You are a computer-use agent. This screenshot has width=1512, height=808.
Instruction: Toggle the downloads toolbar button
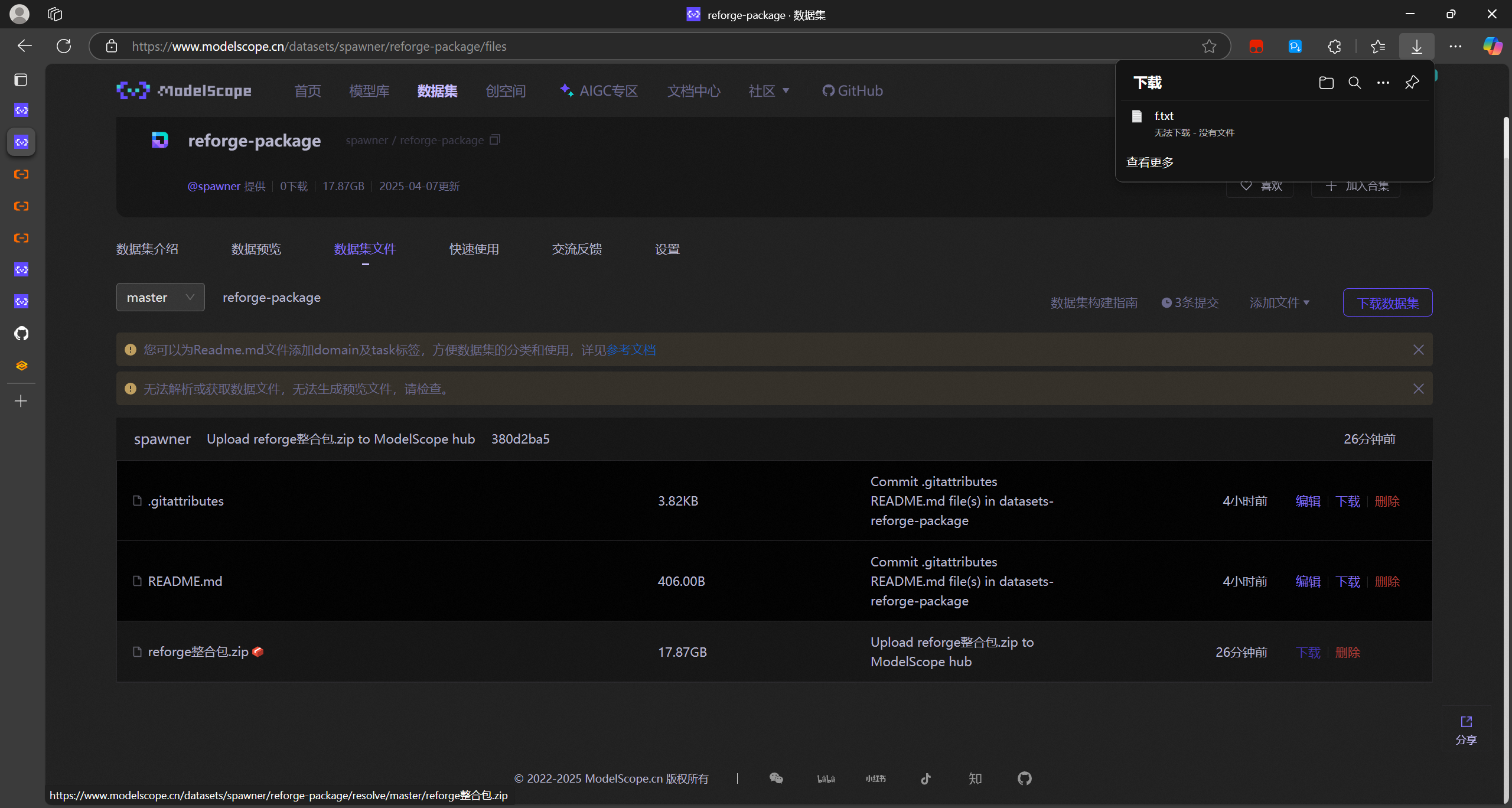1416,46
